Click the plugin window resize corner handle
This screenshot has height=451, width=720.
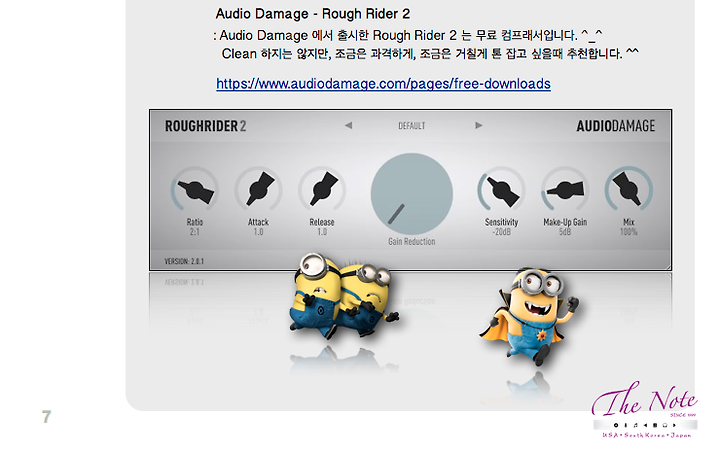[x=667, y=266]
